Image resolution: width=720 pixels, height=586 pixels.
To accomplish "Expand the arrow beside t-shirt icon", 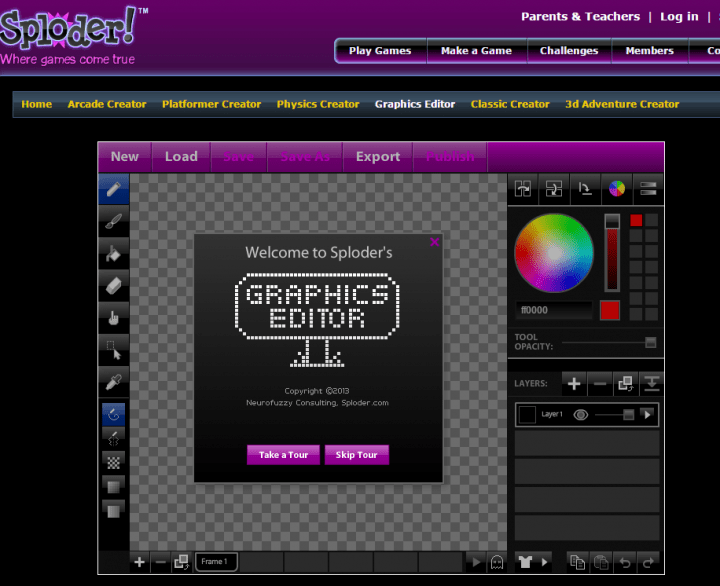I will click(544, 562).
